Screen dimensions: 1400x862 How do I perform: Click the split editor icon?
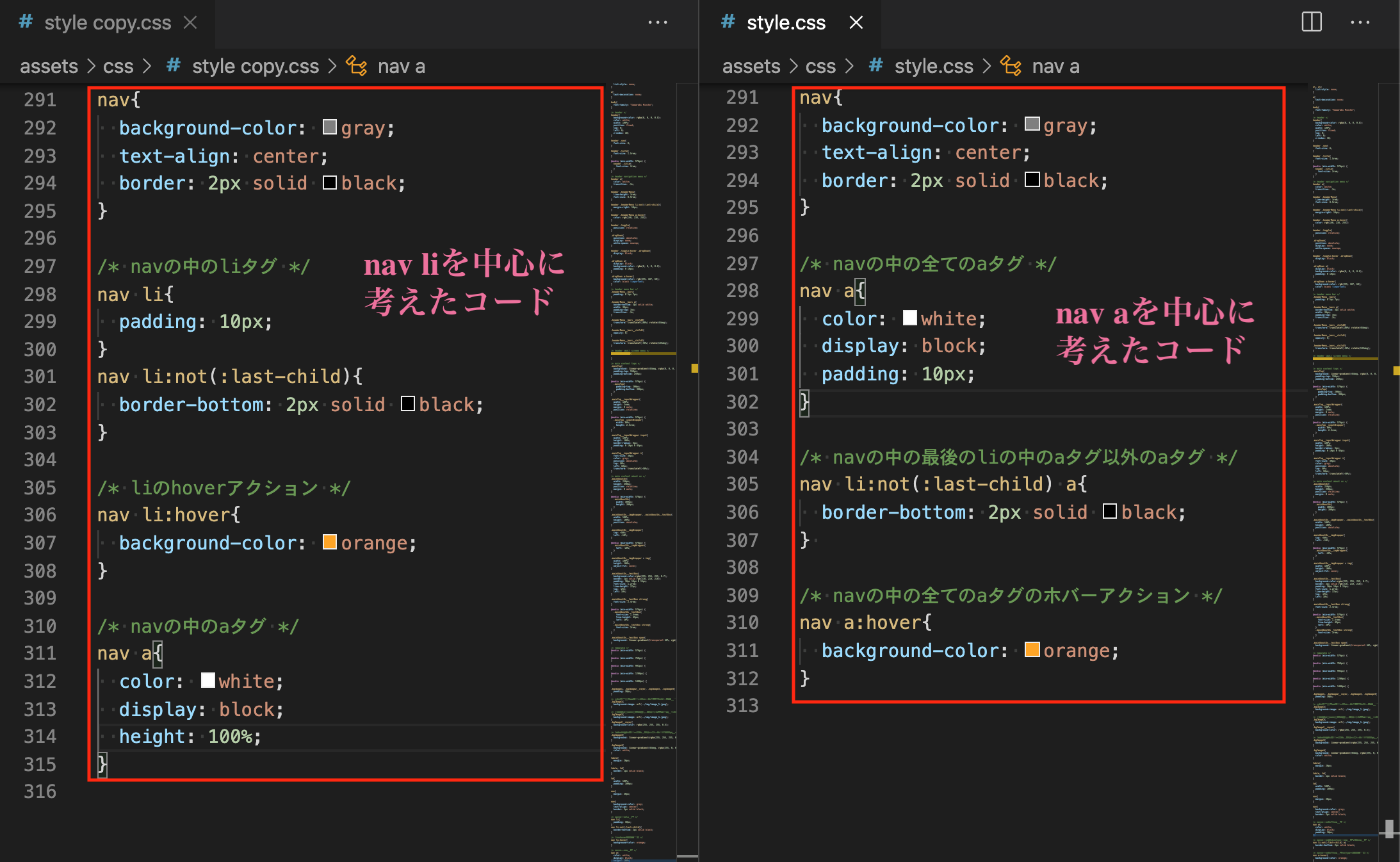click(1311, 22)
